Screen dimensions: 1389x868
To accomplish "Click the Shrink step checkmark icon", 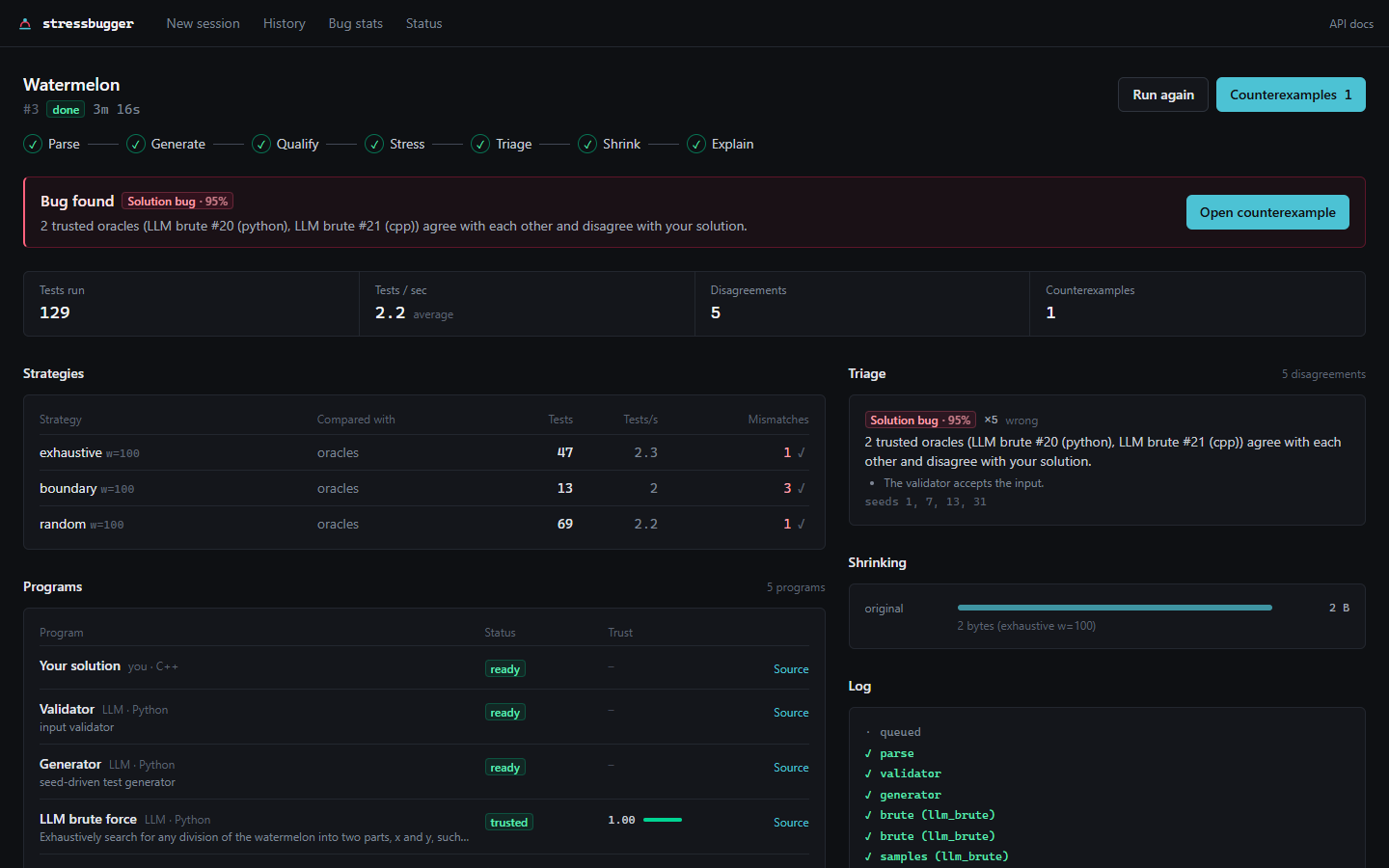I will click(x=587, y=144).
